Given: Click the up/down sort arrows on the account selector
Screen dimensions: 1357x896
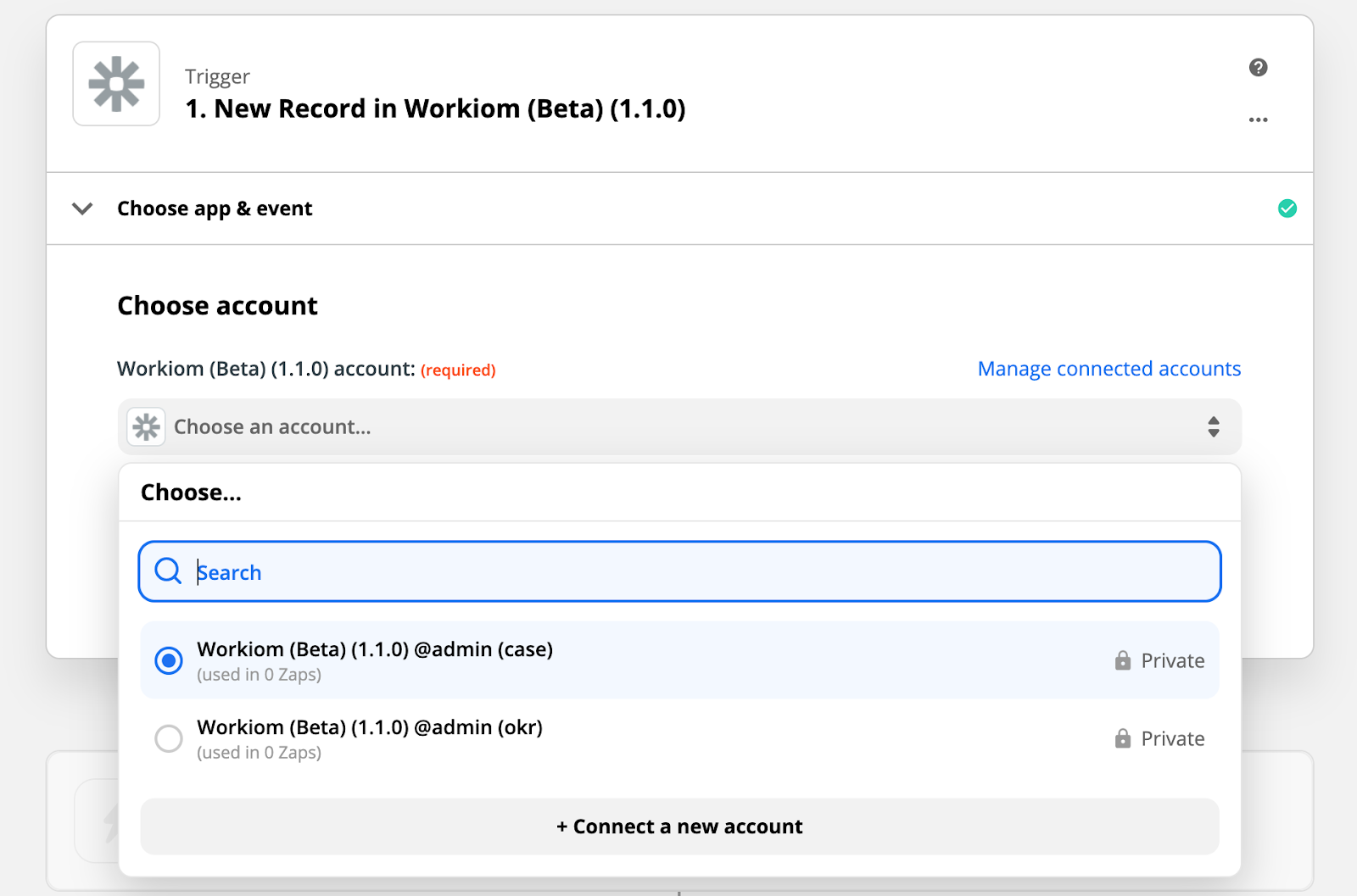Looking at the screenshot, I should coord(1213,426).
